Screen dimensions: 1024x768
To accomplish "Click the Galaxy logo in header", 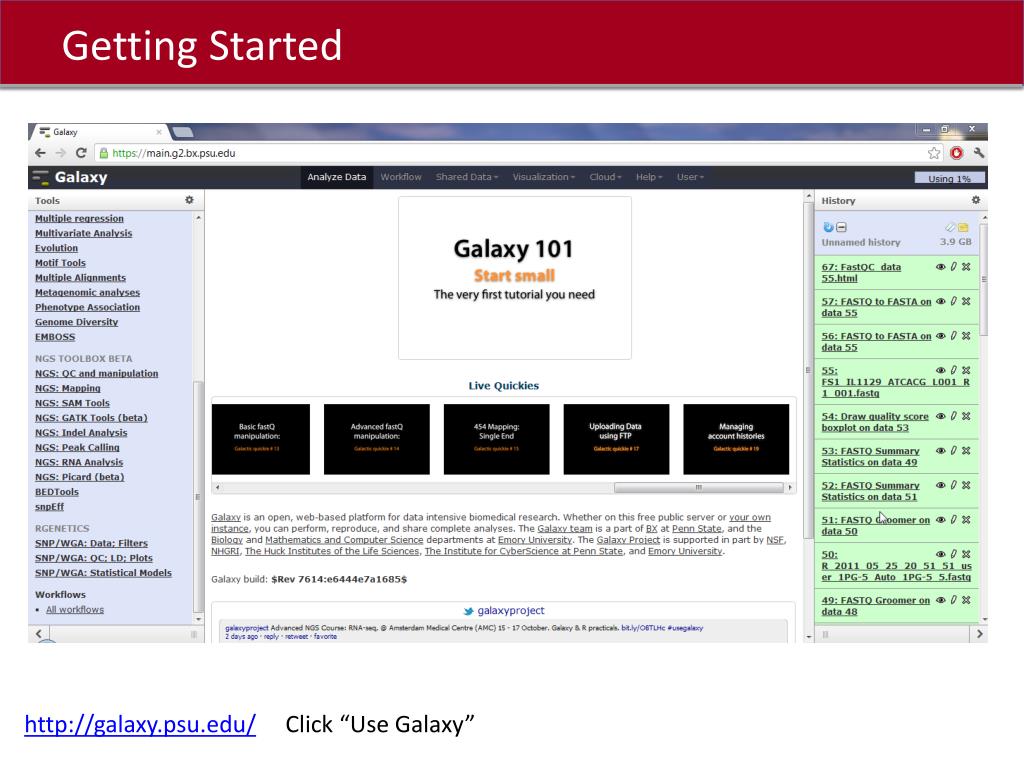I will pos(71,177).
